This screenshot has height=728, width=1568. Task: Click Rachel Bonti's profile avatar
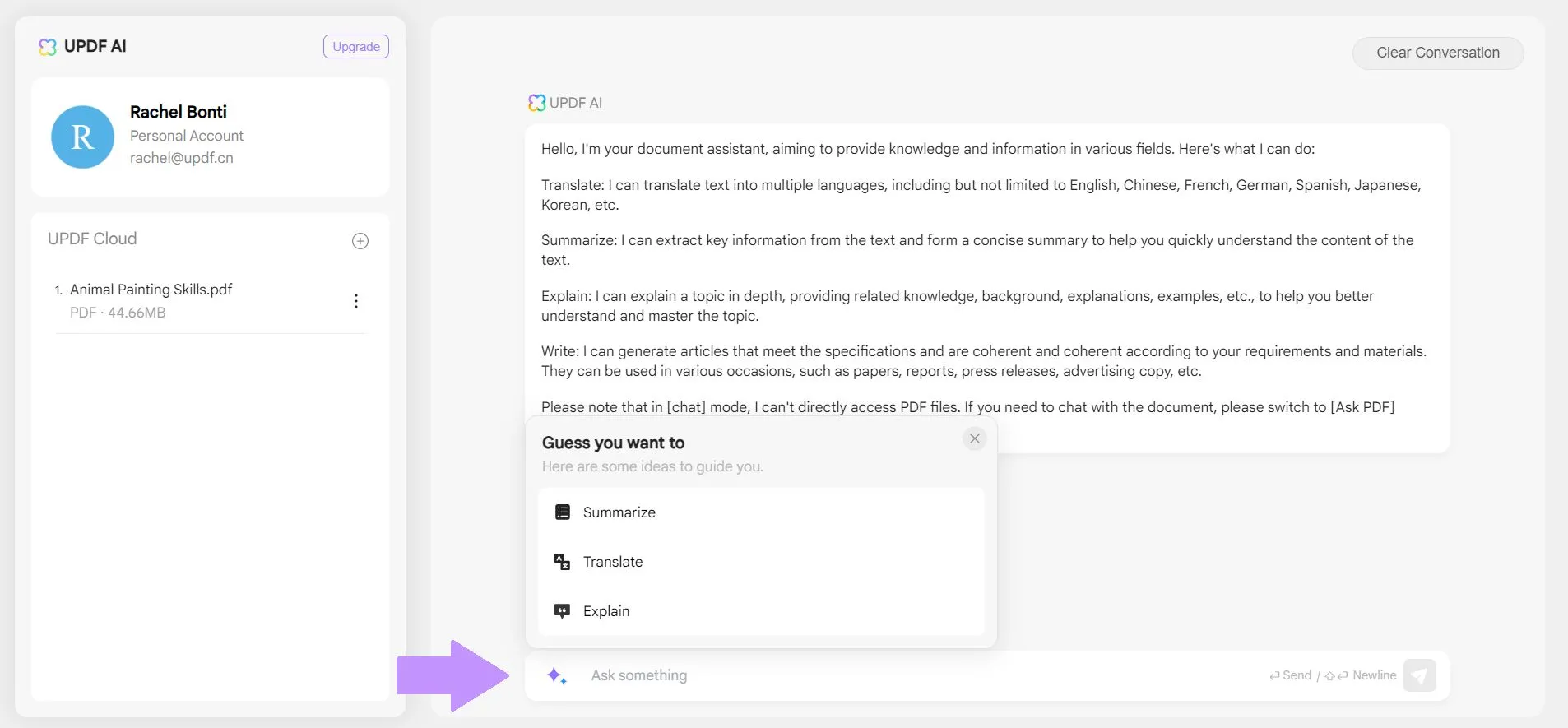coord(82,137)
